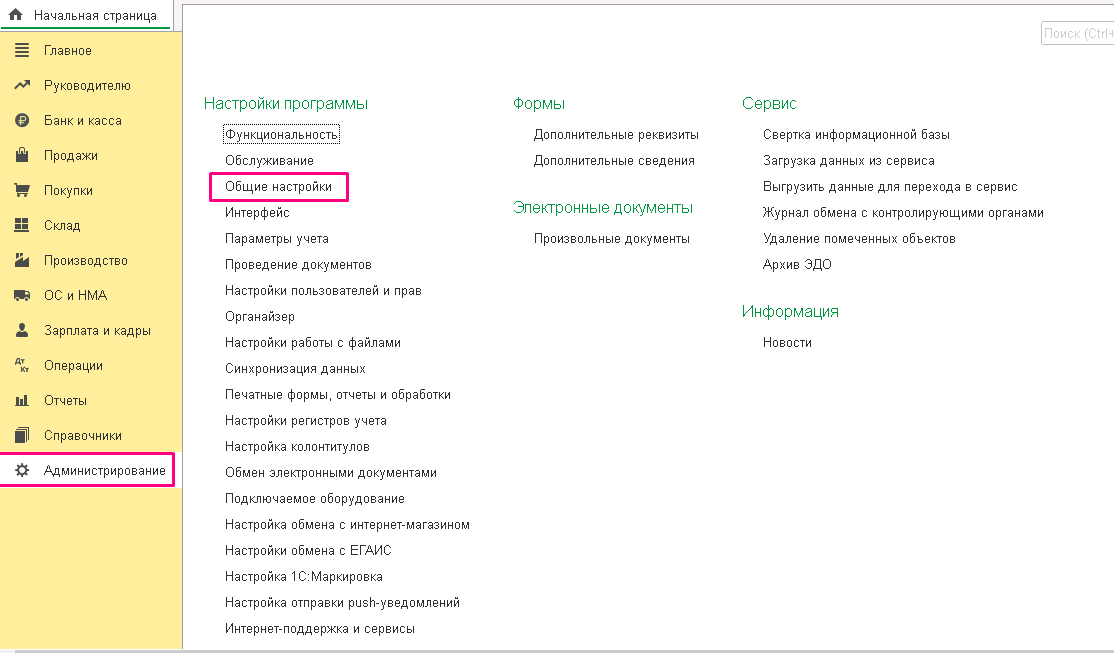Viewport: 1114px width, 653px height.
Task: Open Настройки регистров учета
Action: coord(306,421)
